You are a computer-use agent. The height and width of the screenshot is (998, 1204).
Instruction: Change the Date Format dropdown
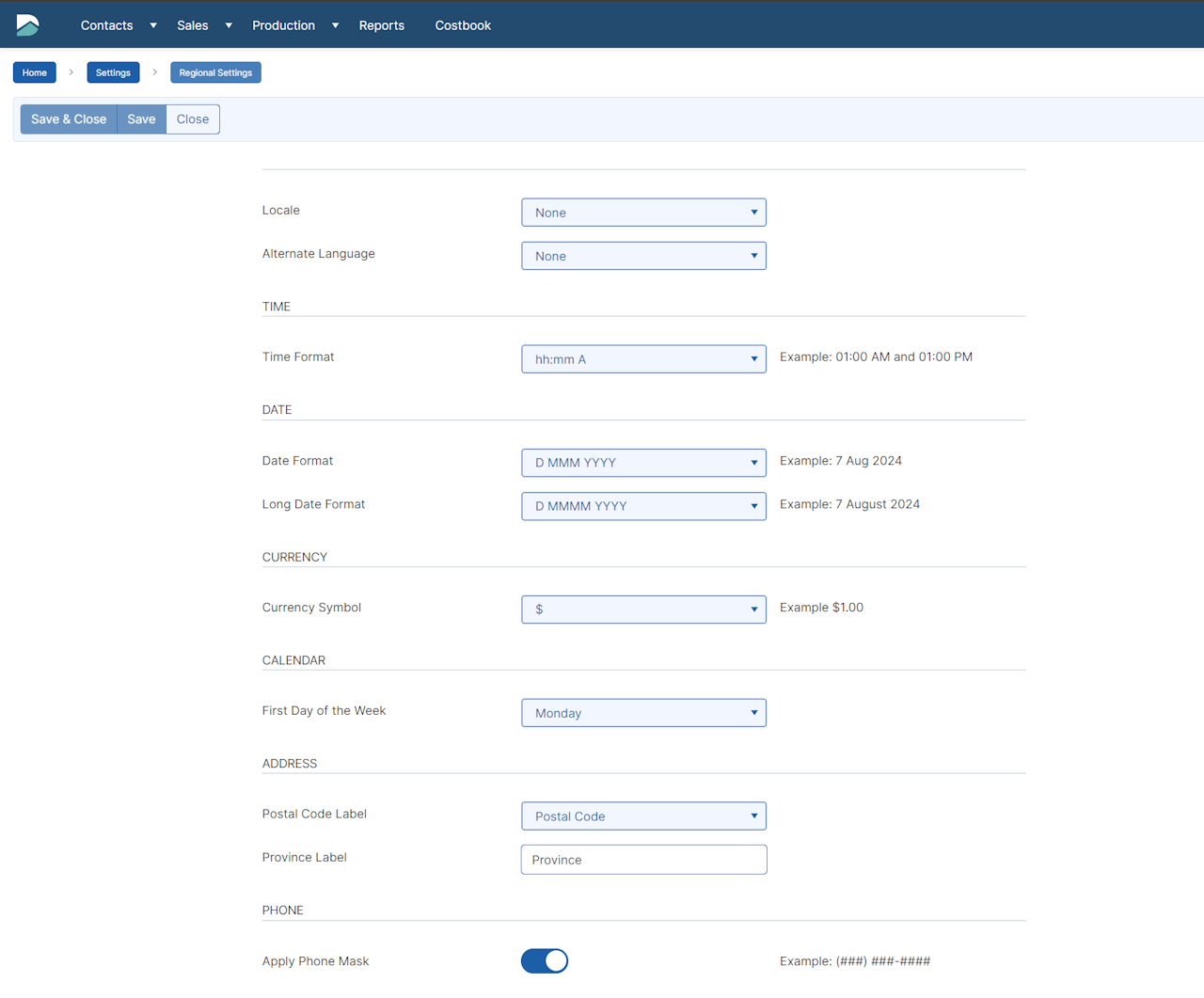643,463
